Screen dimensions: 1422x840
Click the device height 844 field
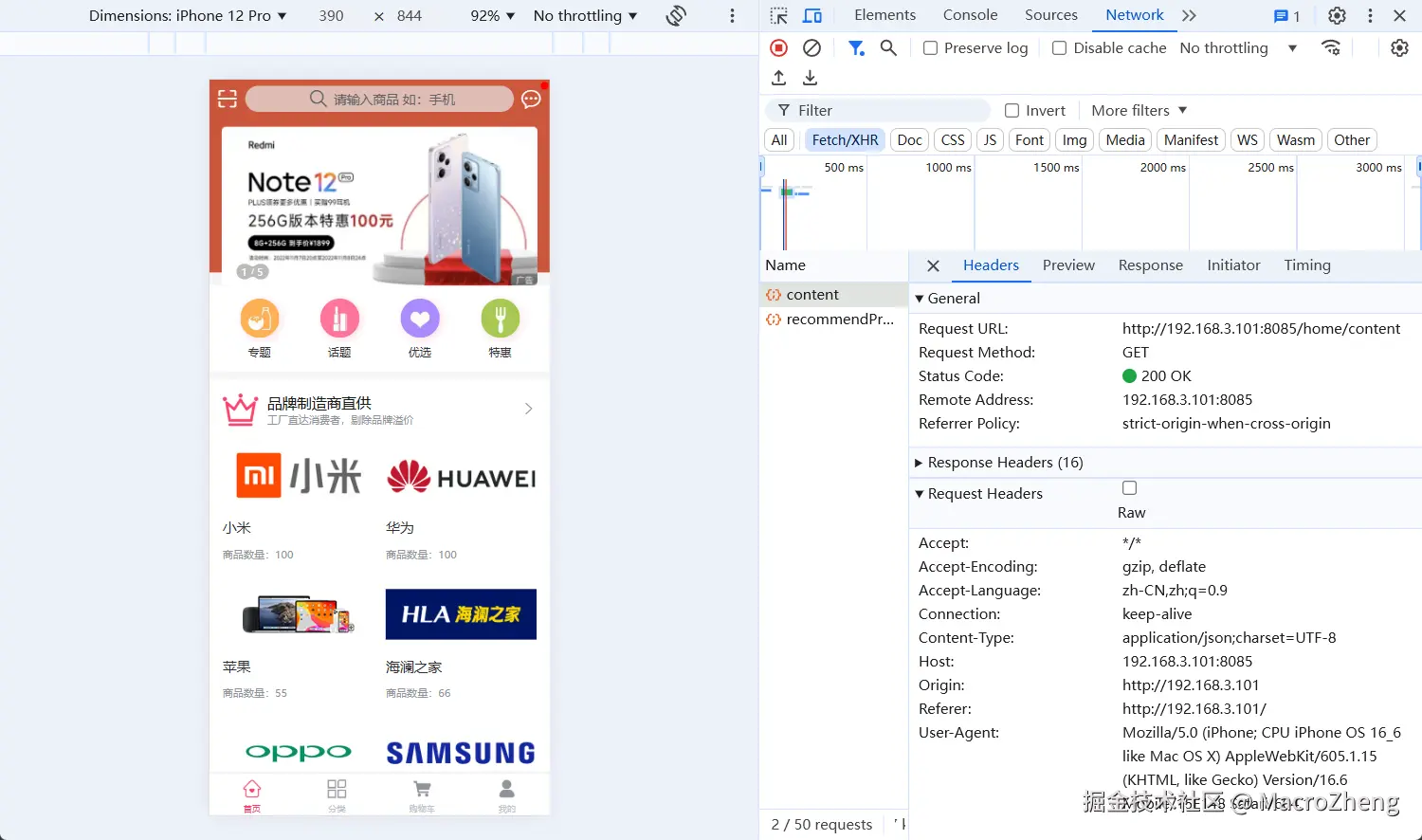[x=410, y=16]
